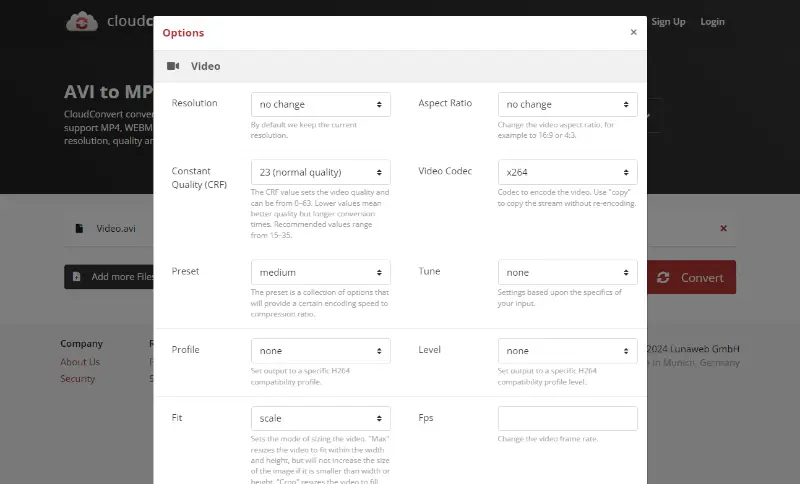Click the Profile label
Screen dimensions: 800x484
(185, 350)
